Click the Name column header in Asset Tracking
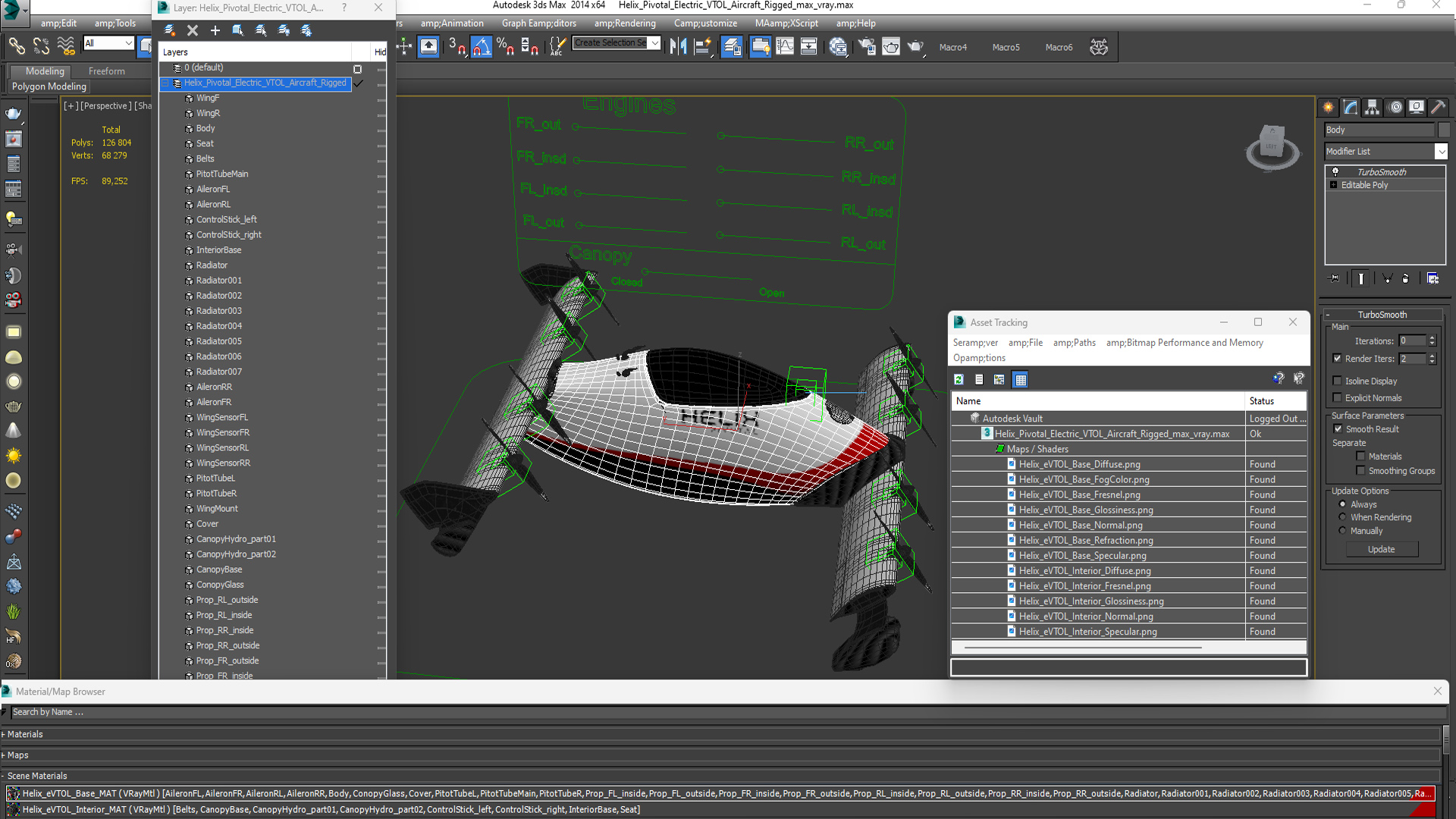The image size is (1456, 819). point(1098,400)
